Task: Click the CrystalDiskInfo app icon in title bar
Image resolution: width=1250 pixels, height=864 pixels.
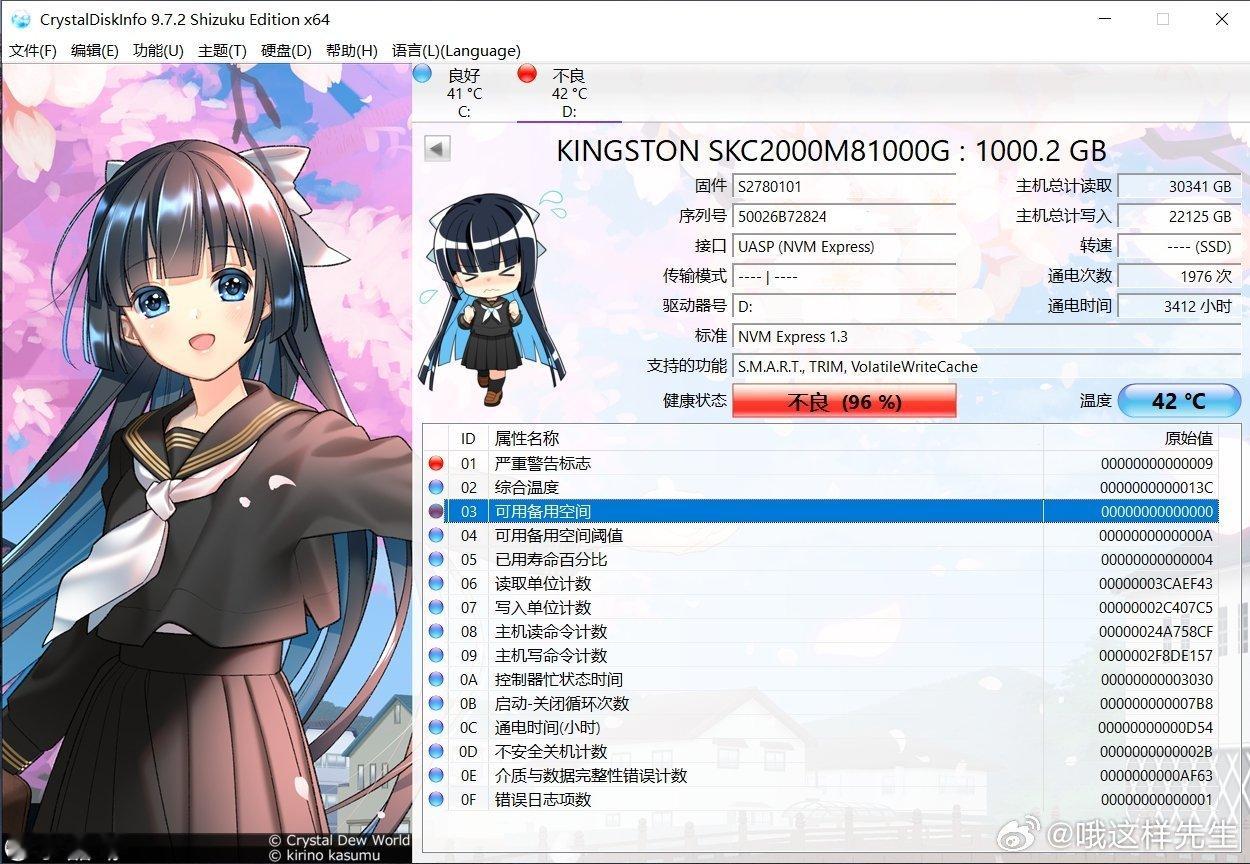Action: [x=21, y=19]
